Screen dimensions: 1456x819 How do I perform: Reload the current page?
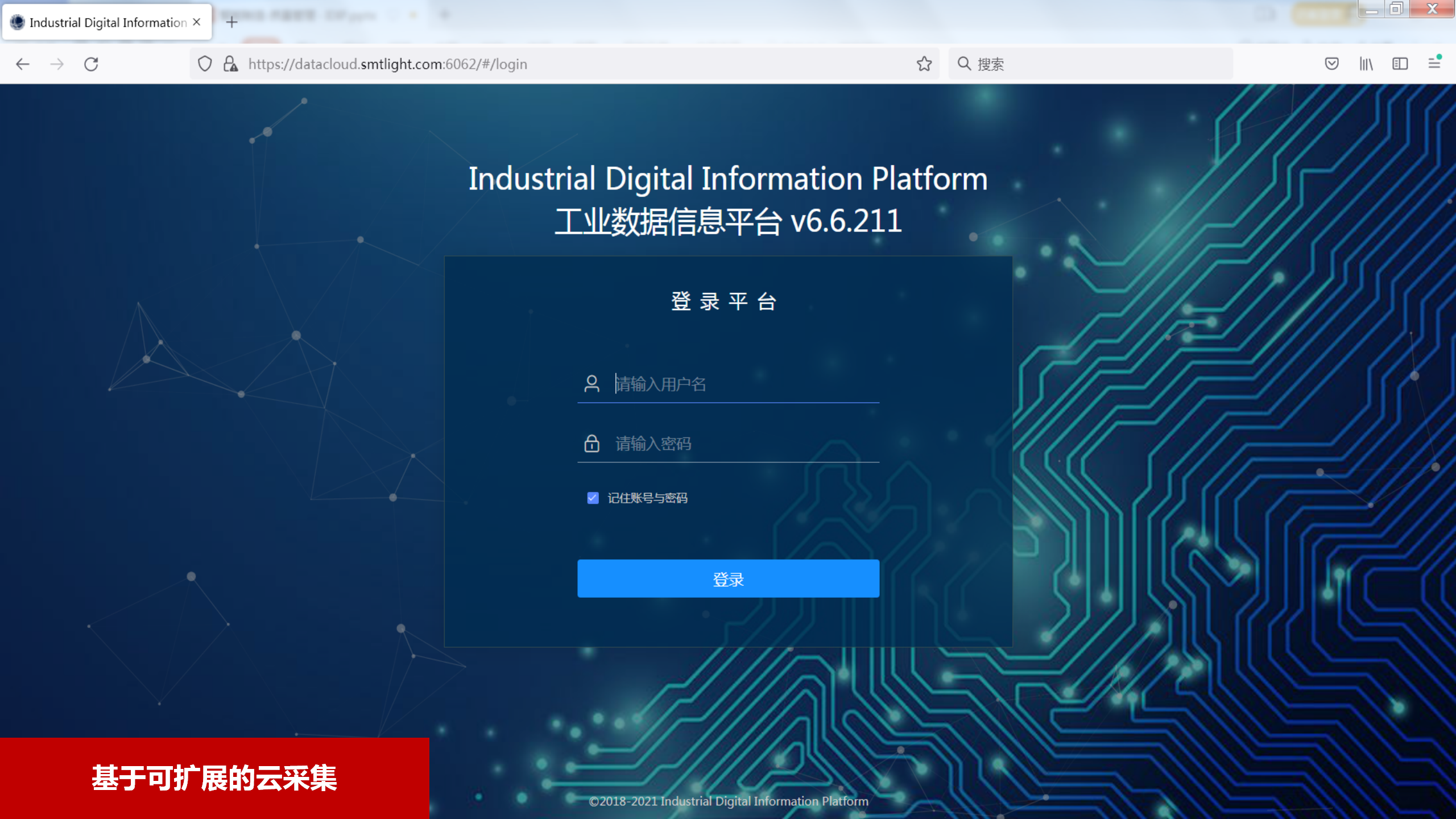[x=92, y=64]
